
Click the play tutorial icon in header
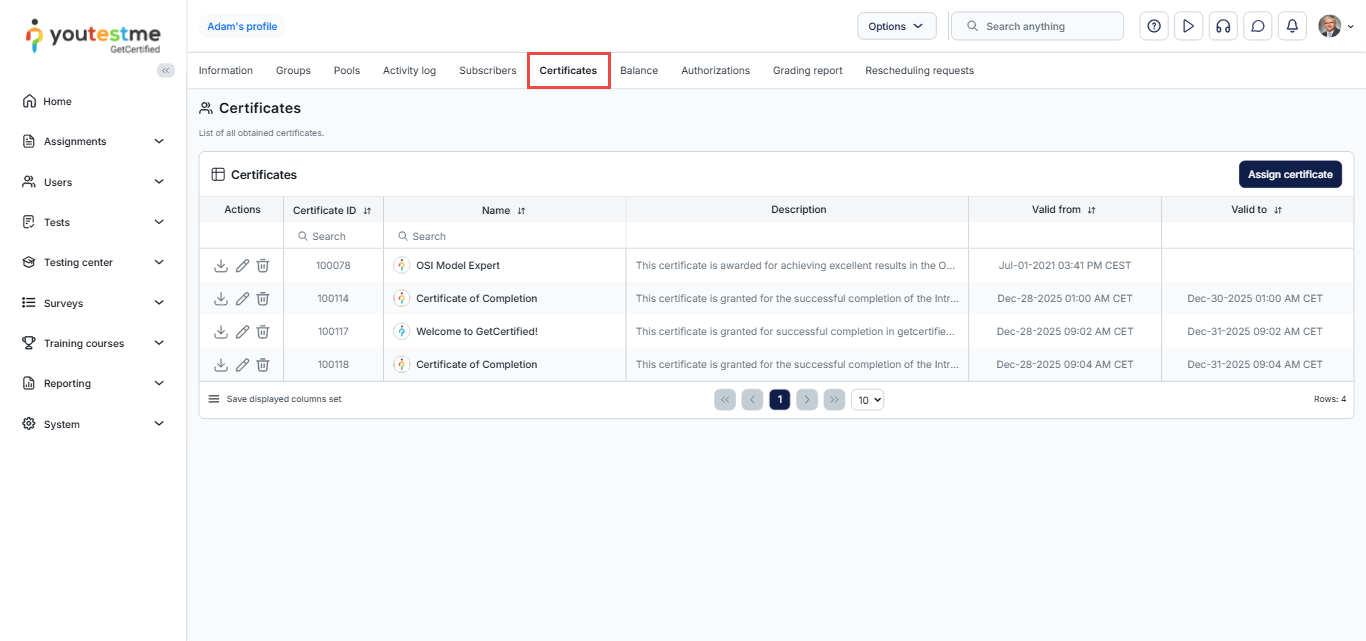[1188, 27]
